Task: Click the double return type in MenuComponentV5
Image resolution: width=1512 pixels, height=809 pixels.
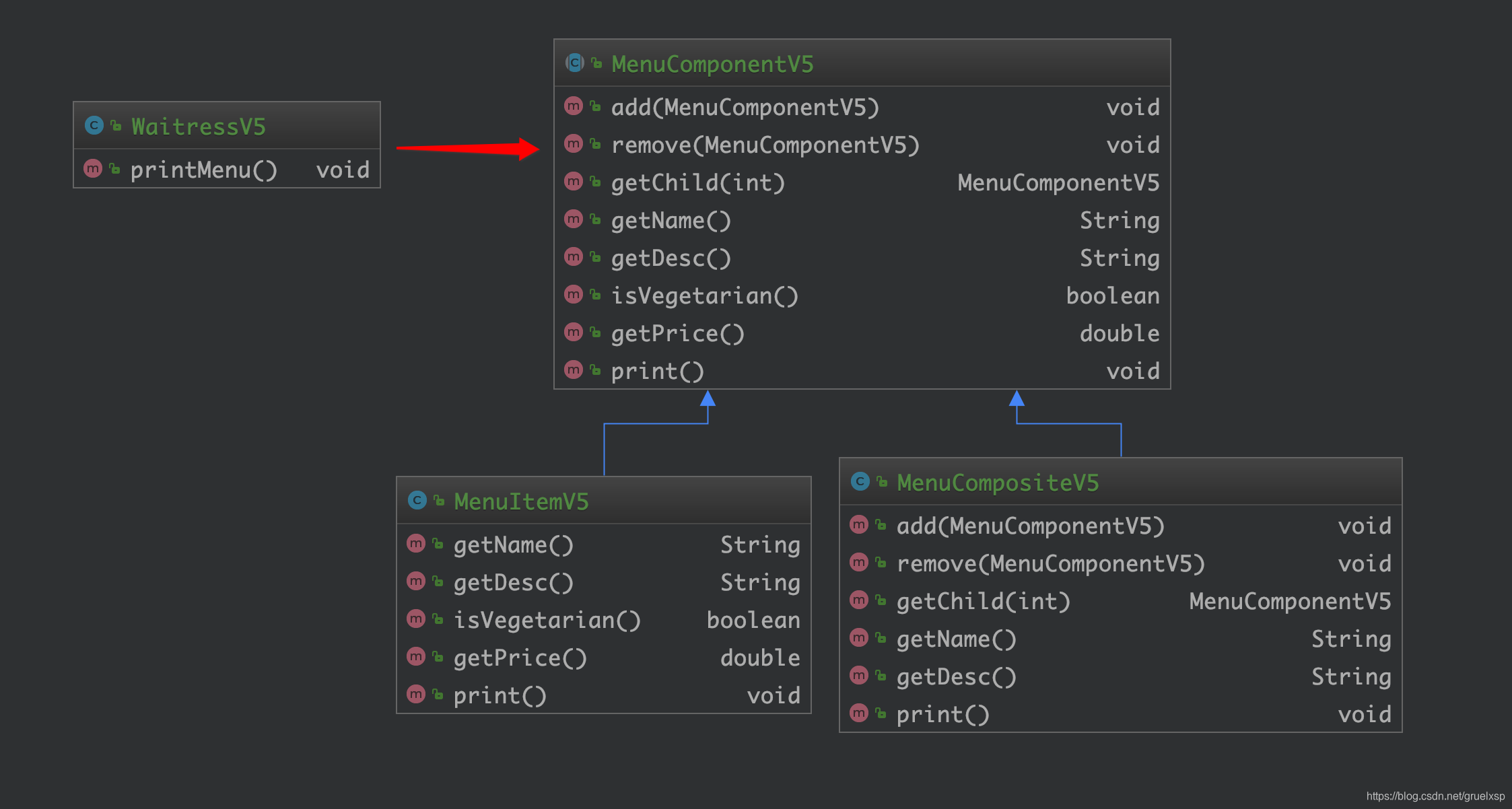Action: coord(1120,333)
